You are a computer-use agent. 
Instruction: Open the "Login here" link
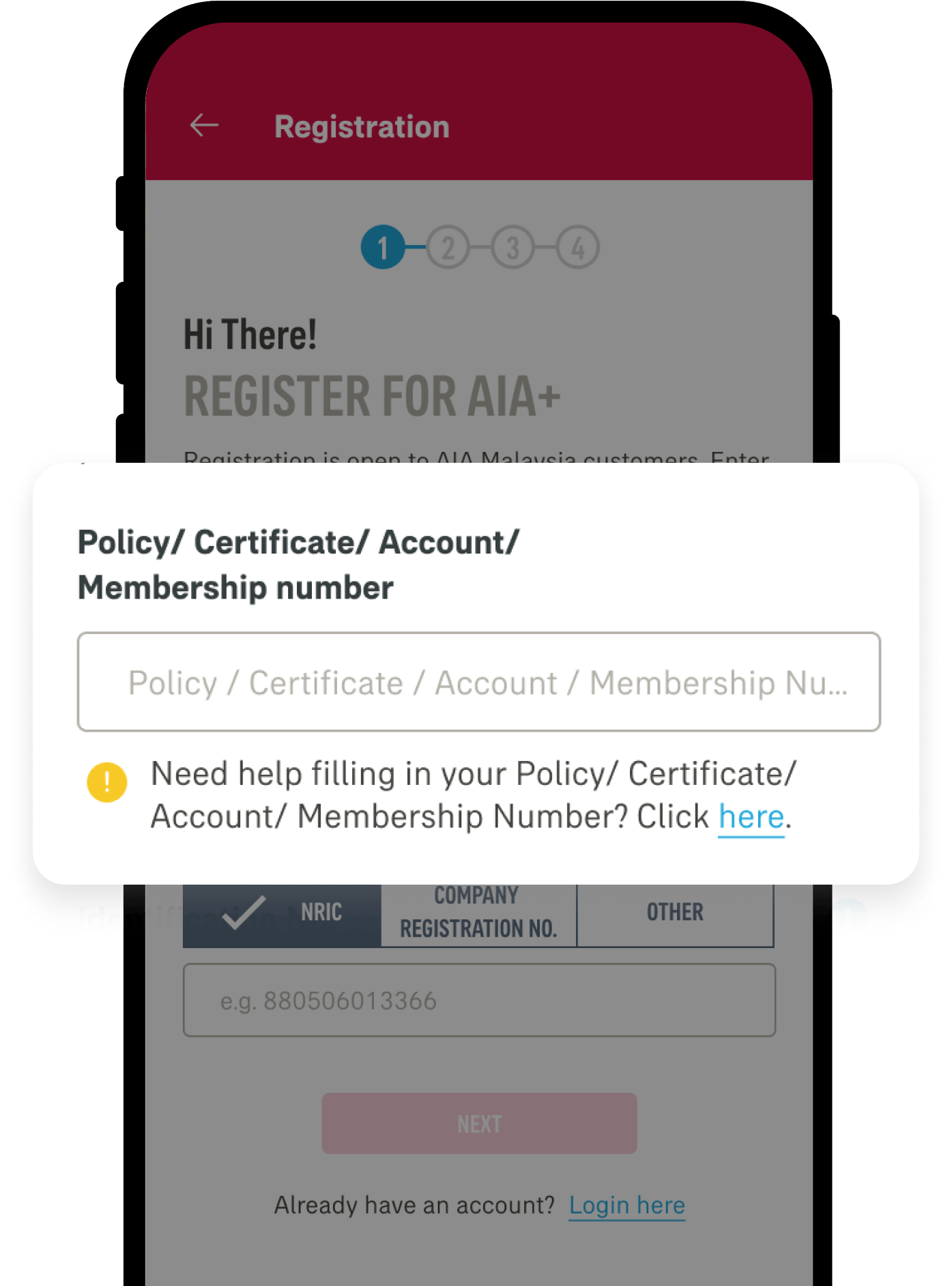[x=626, y=1205]
